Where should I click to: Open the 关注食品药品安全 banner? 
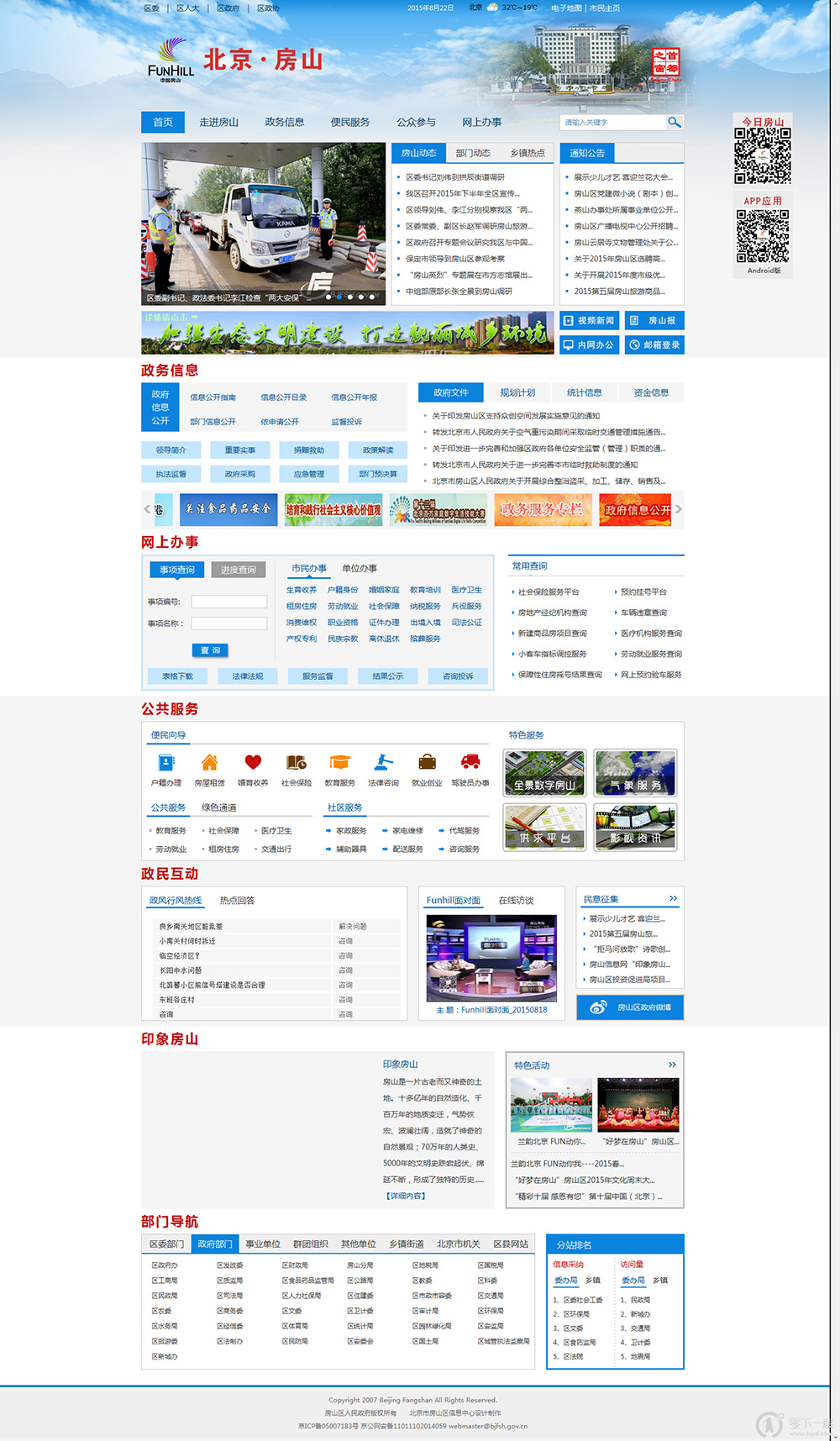coord(228,509)
